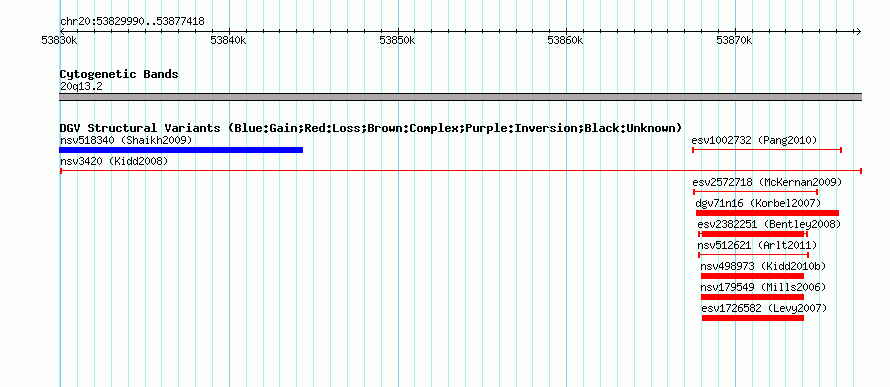Image resolution: width=890 pixels, height=387 pixels.
Task: Open the nsv3420 (Kidd2008) variant label
Action: point(114,161)
